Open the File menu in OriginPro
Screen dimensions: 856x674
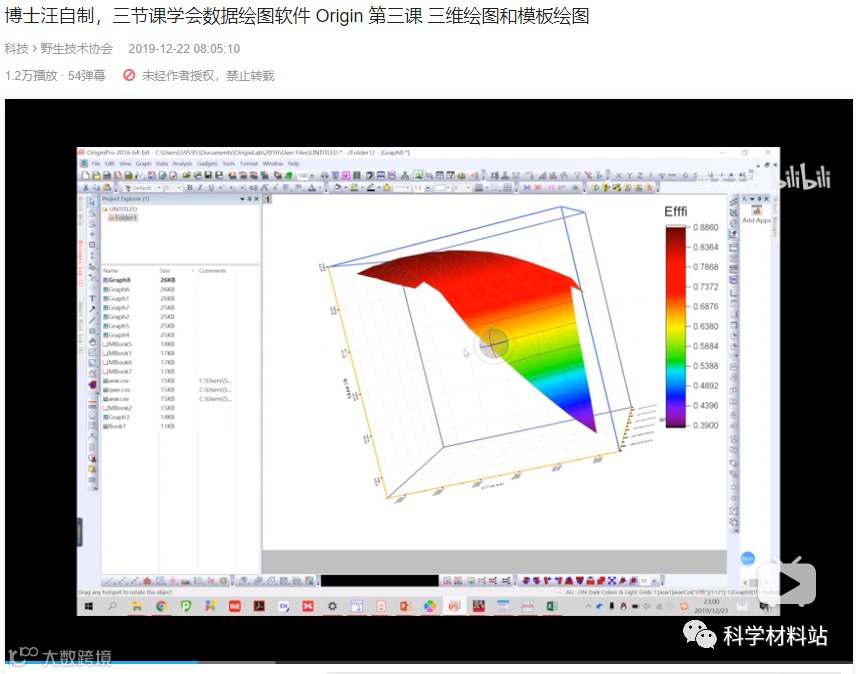click(x=96, y=164)
